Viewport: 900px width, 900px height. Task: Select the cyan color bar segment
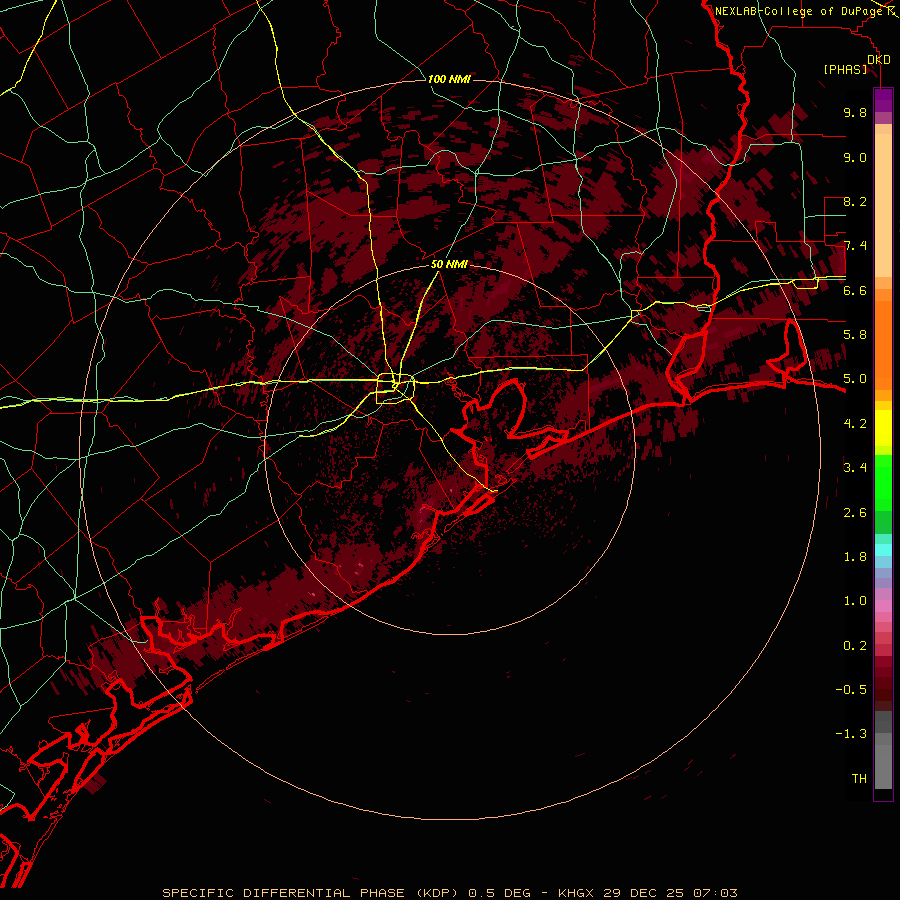(x=883, y=550)
